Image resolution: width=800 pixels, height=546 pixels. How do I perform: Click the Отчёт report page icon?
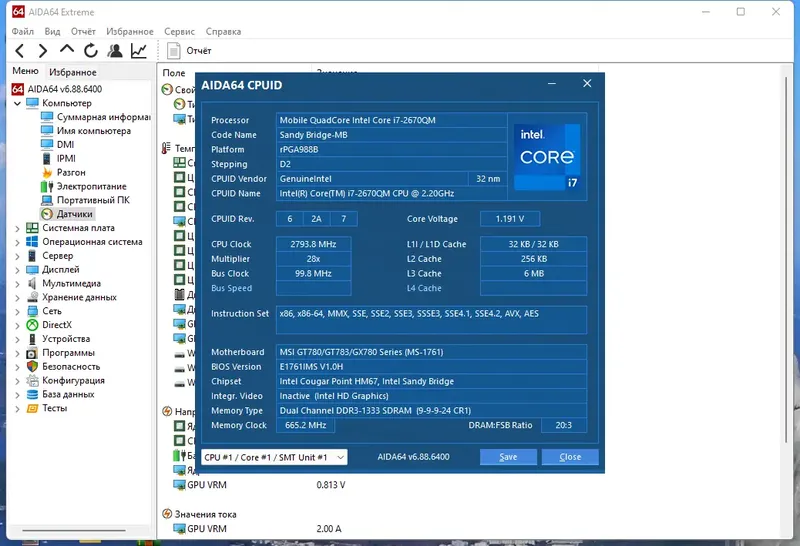pos(173,51)
